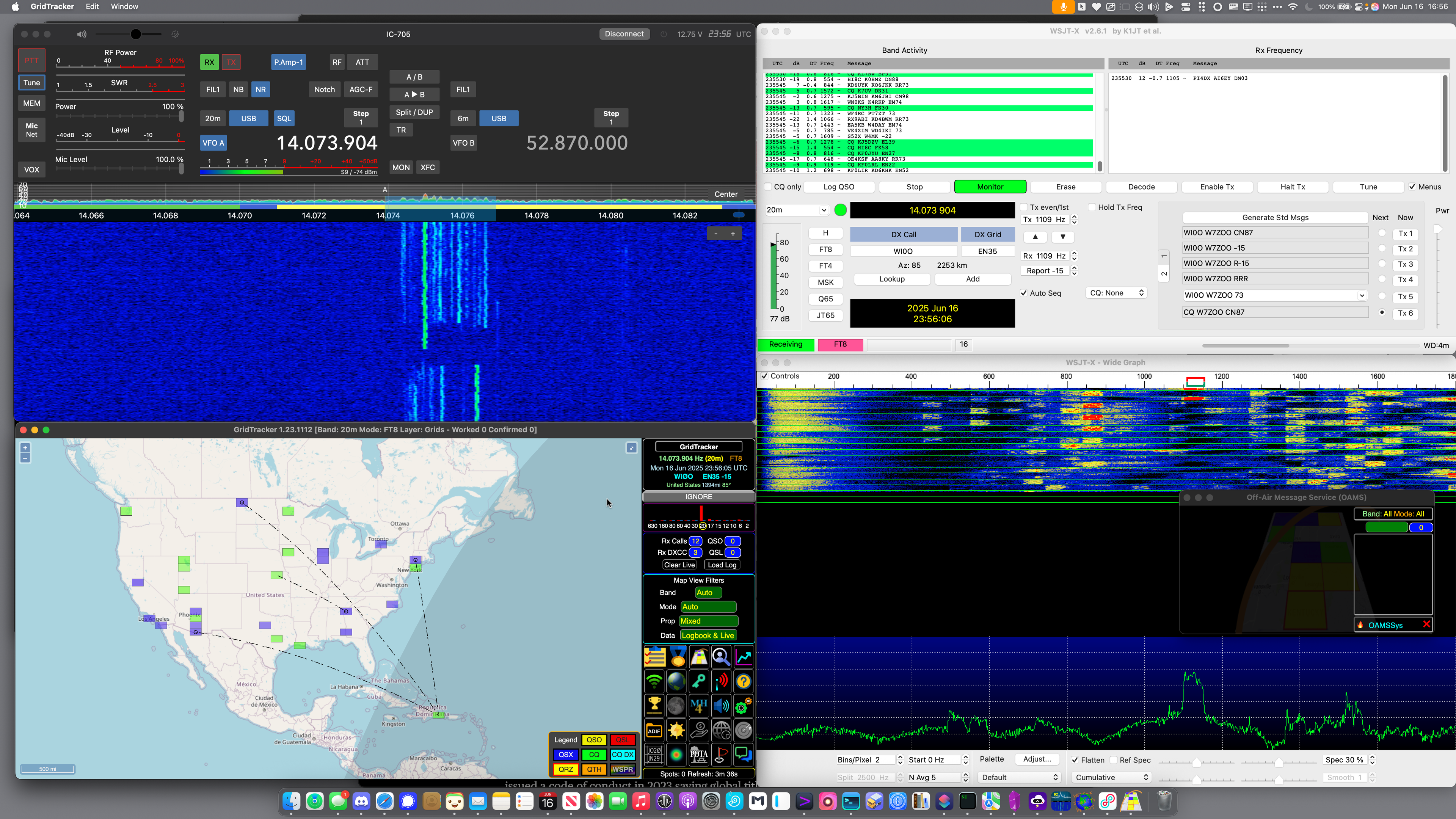Click the red antenna broadcast icon in GridTracker
The height and width of the screenshot is (819, 1456).
pos(721,682)
